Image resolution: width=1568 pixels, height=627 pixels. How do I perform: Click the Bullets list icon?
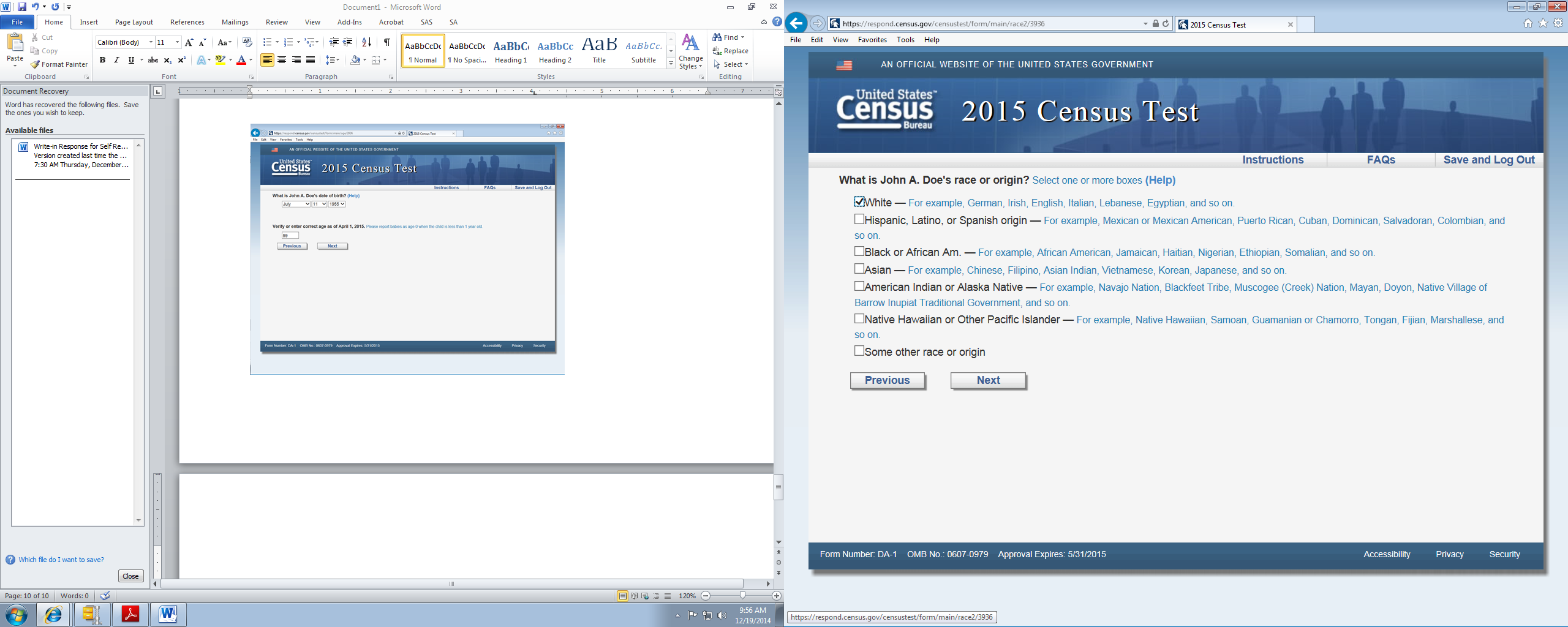[x=267, y=42]
